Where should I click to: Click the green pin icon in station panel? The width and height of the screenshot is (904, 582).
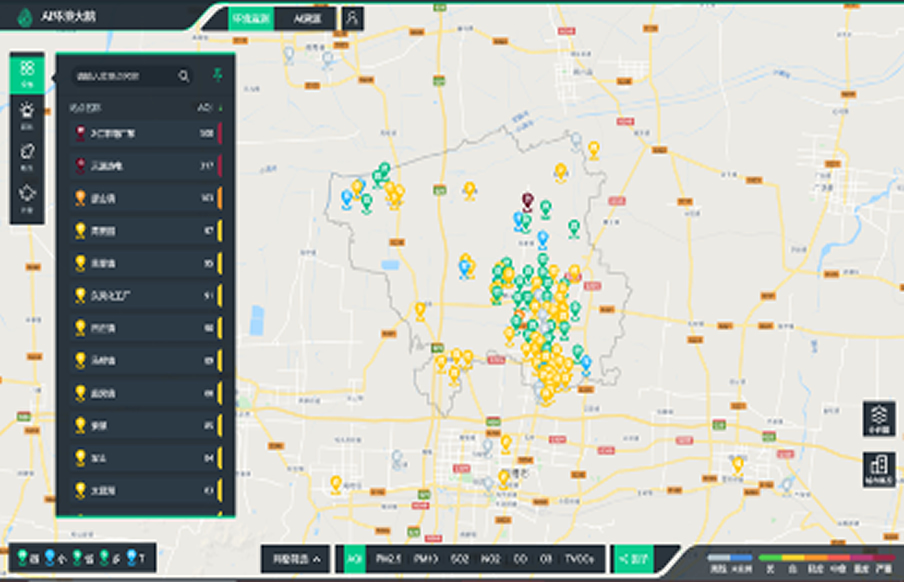point(217,75)
